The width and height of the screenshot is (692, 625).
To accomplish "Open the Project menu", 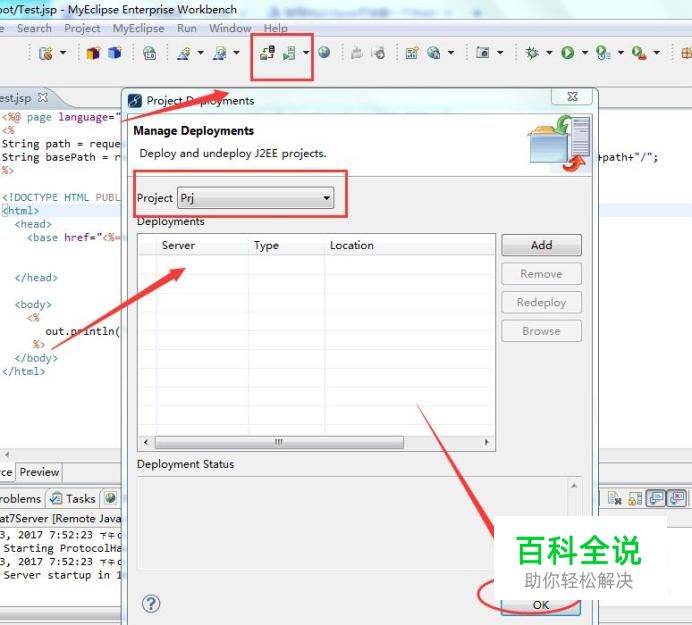I will [x=82, y=28].
